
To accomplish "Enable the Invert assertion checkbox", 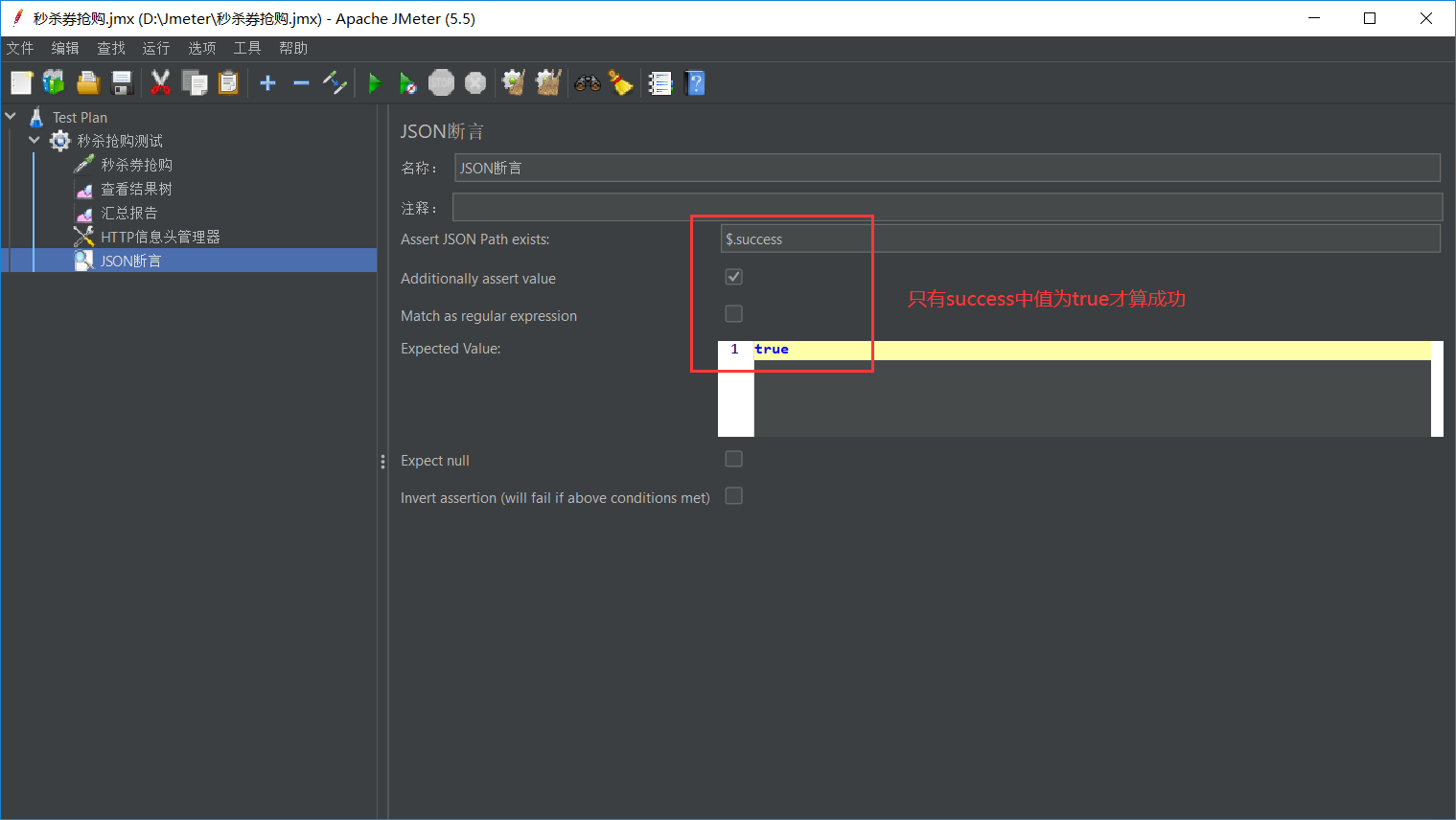I will coord(734,496).
